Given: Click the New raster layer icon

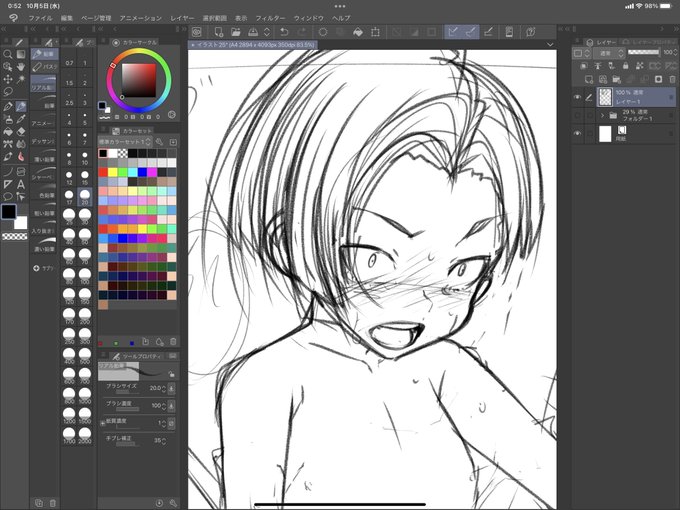Looking at the screenshot, I should (588, 79).
